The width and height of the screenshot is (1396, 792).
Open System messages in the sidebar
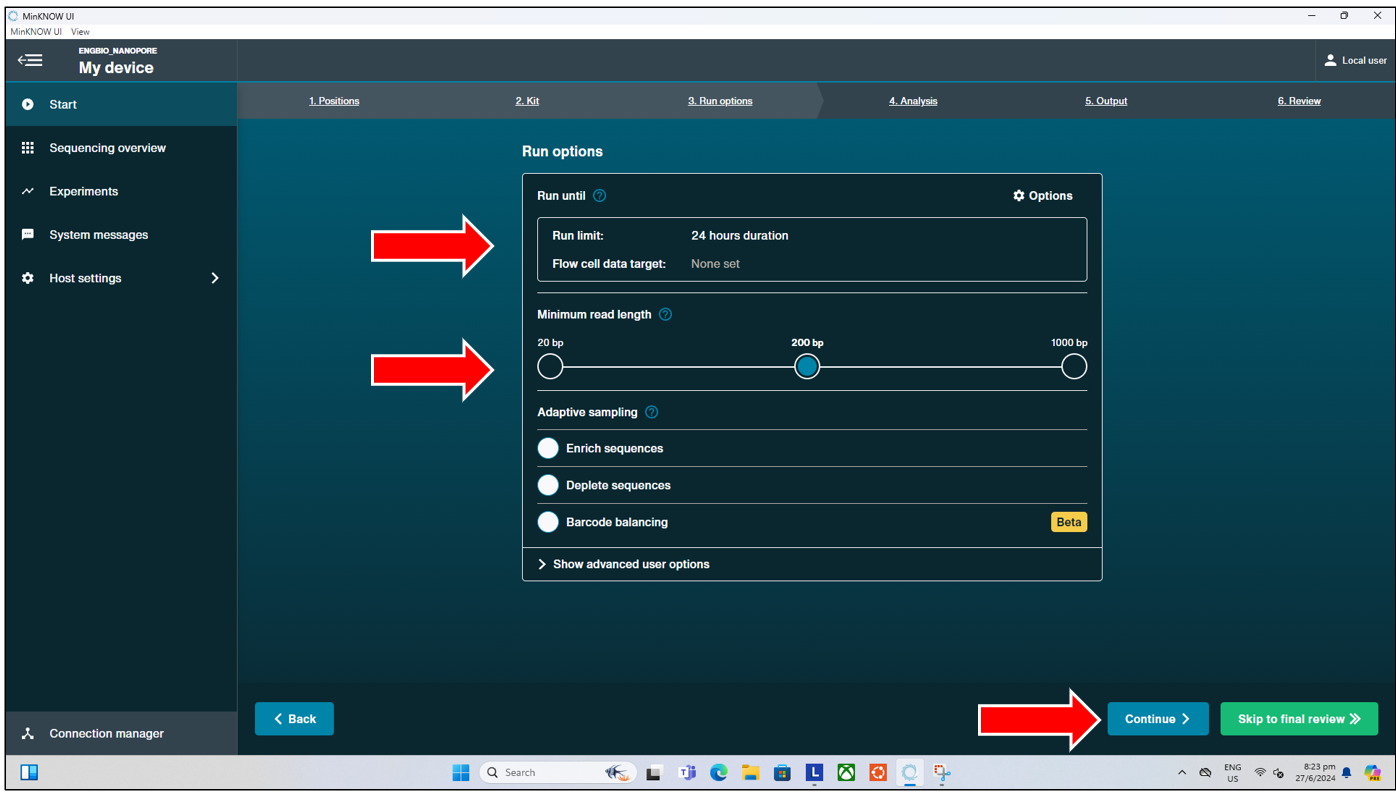pos(121,235)
